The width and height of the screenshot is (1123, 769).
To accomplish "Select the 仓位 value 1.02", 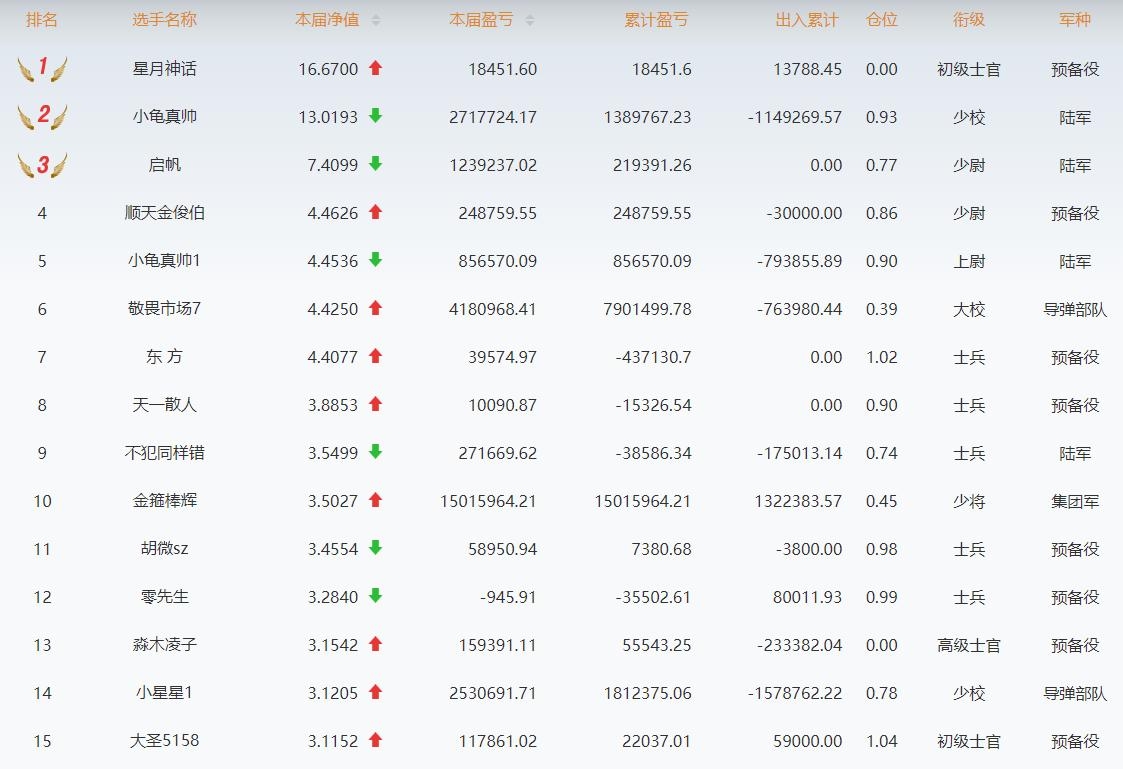I will point(882,357).
